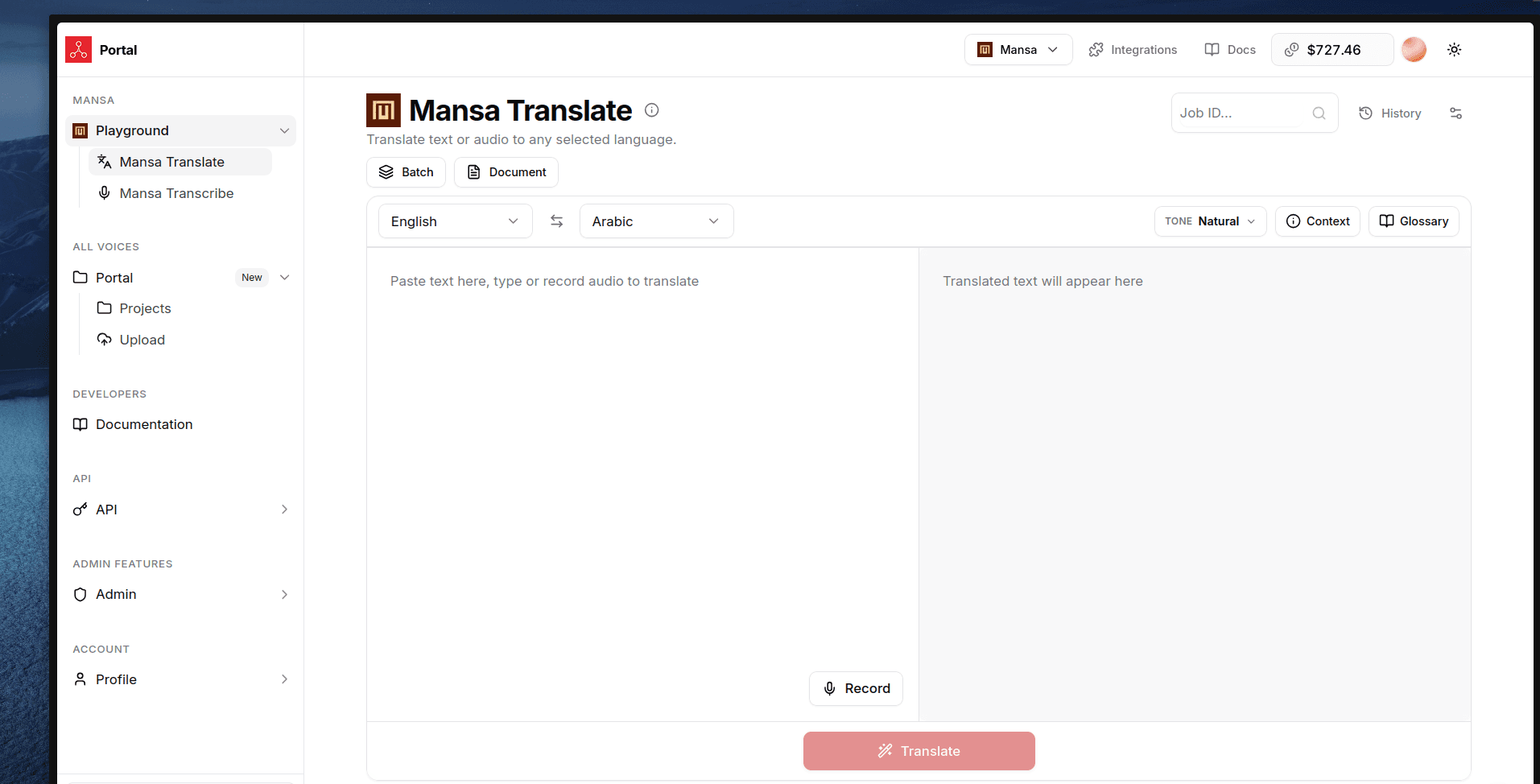1540x784 pixels.
Task: Click the Document file icon
Action: coord(473,172)
